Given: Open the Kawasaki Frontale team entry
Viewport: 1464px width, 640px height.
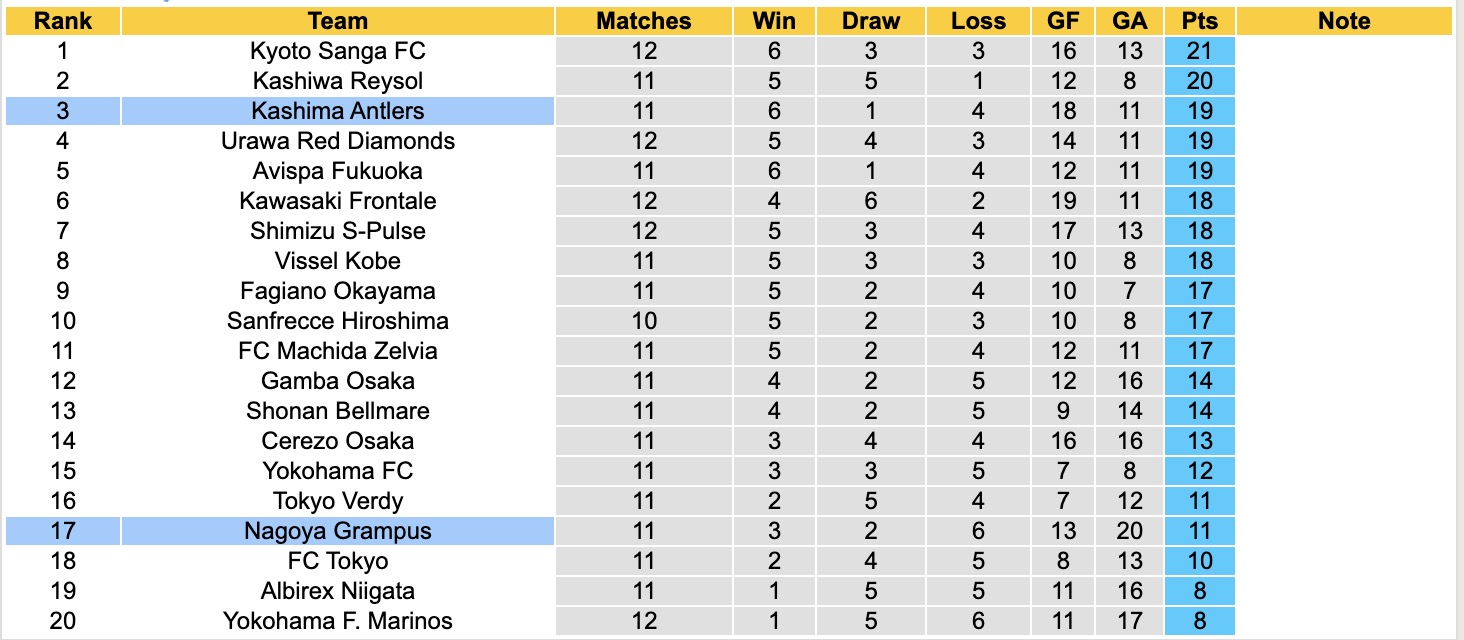Looking at the screenshot, I should (338, 201).
